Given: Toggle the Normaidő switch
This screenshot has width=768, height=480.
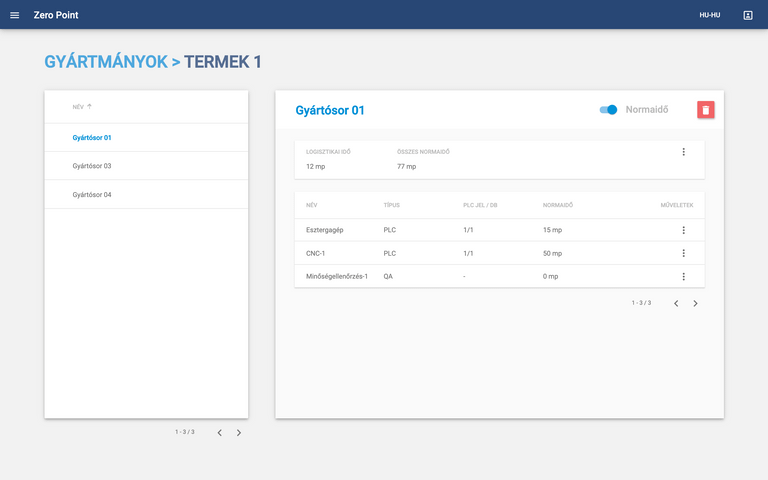Looking at the screenshot, I should tap(608, 110).
